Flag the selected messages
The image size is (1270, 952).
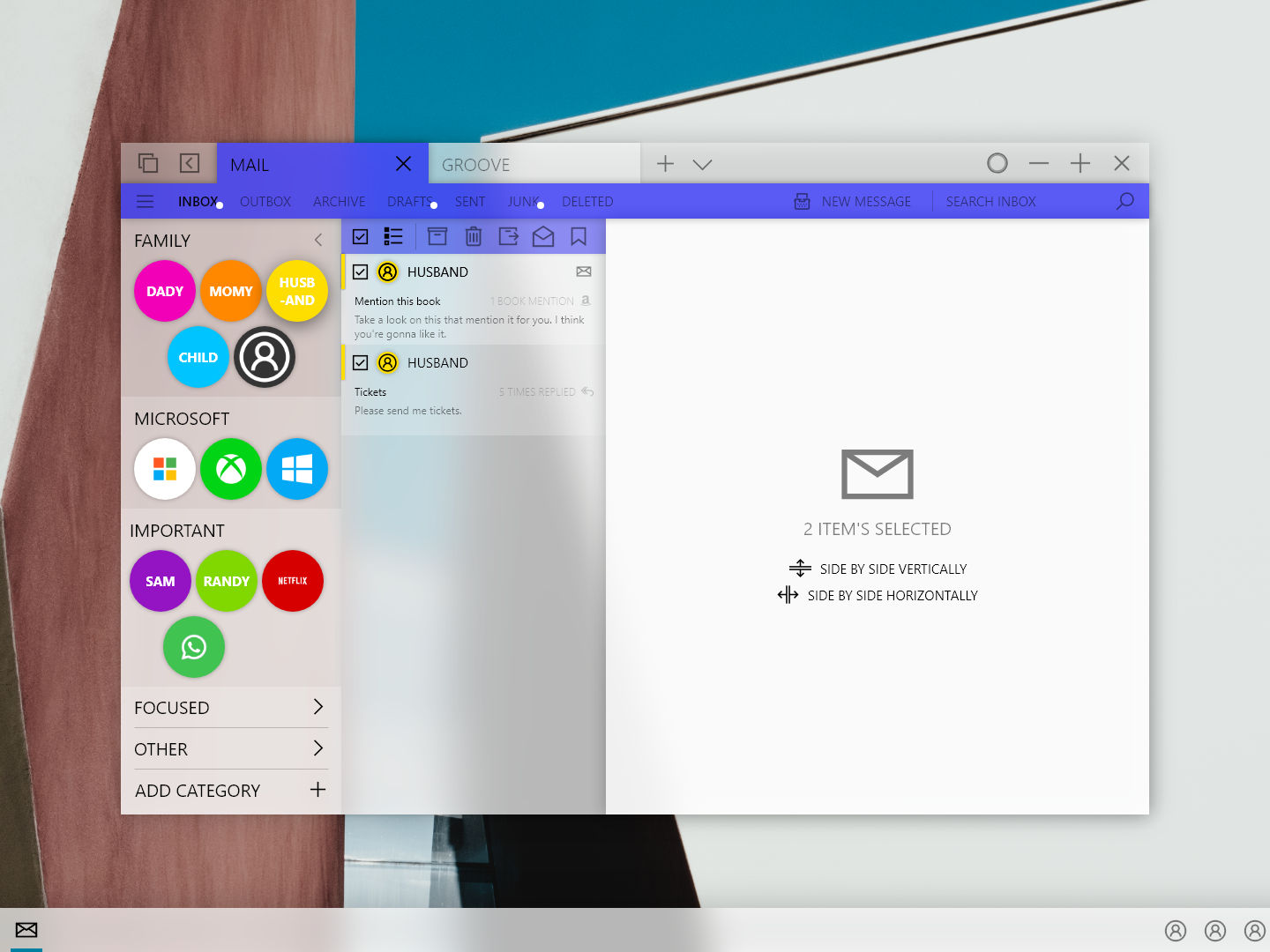tap(579, 236)
